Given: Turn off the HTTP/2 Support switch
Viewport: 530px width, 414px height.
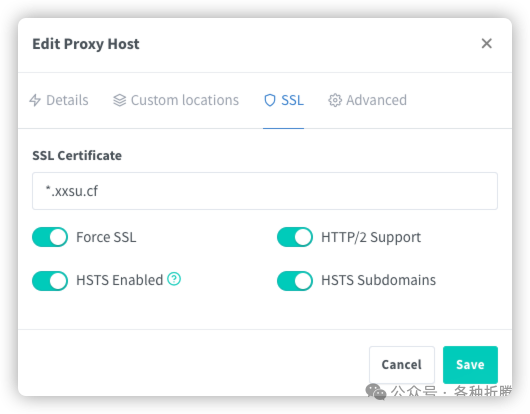Looking at the screenshot, I should (x=295, y=237).
